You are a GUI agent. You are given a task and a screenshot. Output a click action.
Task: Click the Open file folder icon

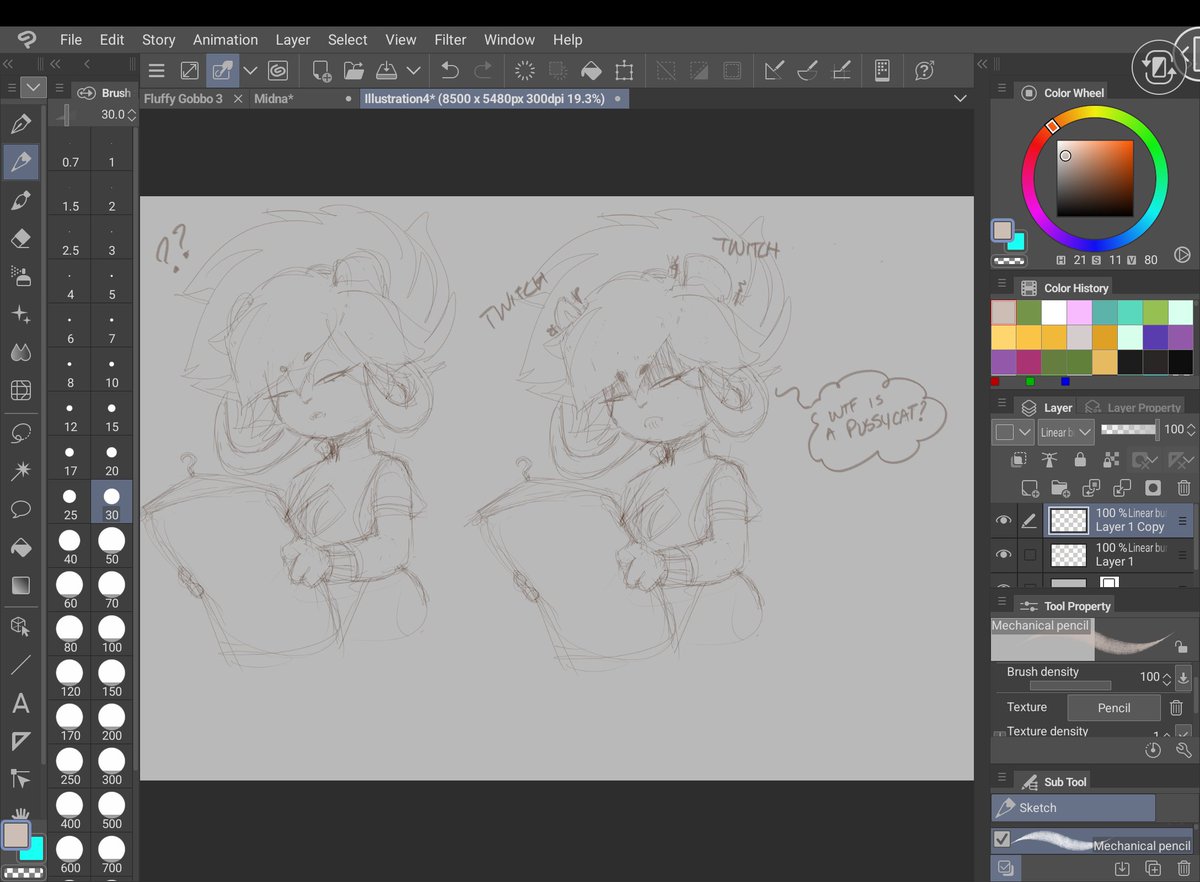pos(354,70)
